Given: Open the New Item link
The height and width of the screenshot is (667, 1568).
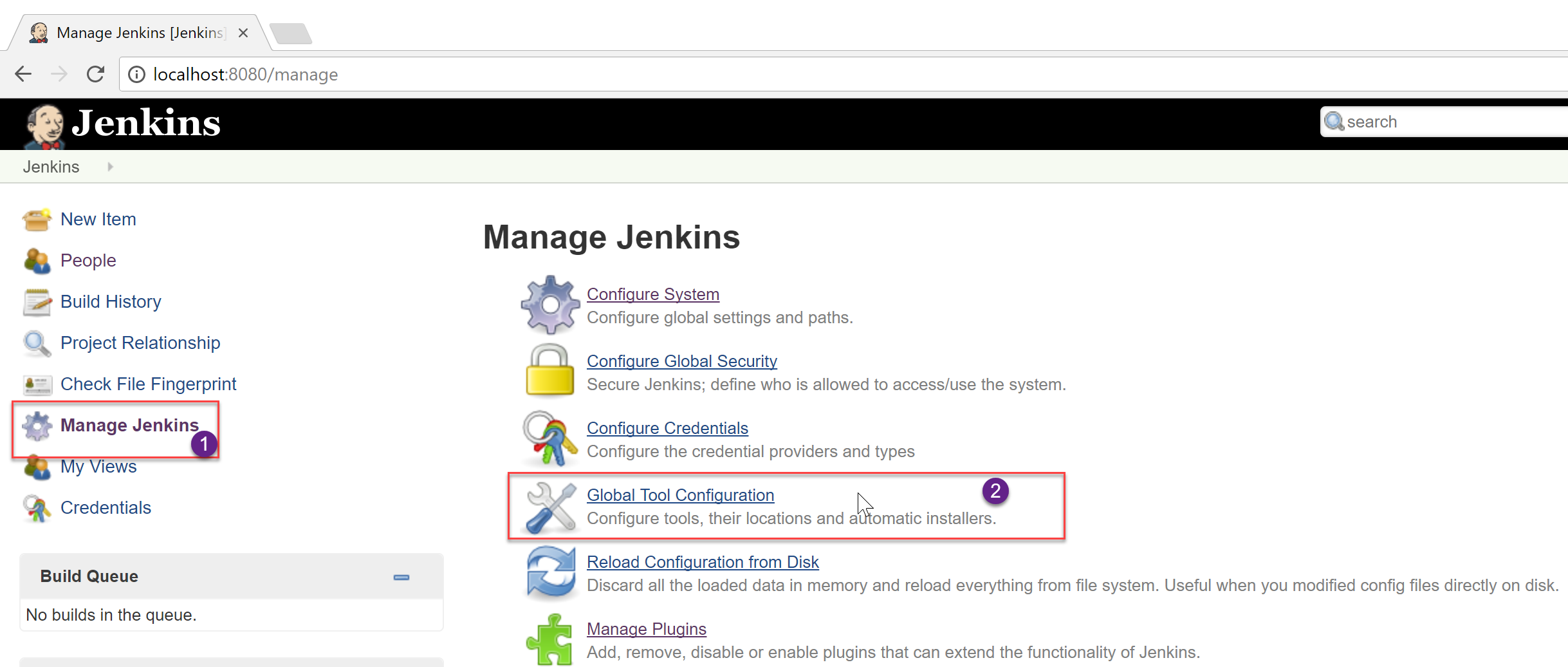Looking at the screenshot, I should [98, 220].
